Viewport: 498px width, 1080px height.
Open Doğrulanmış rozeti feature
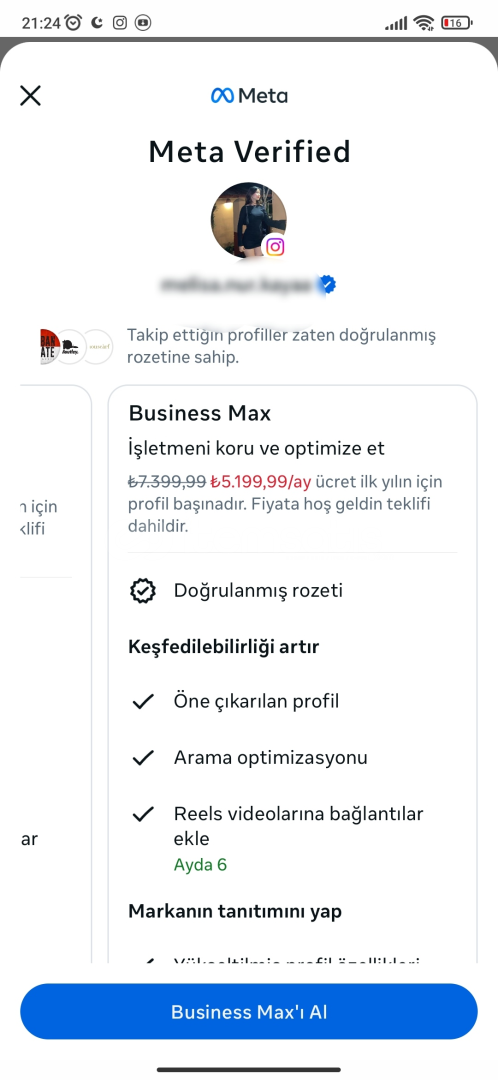tap(258, 591)
